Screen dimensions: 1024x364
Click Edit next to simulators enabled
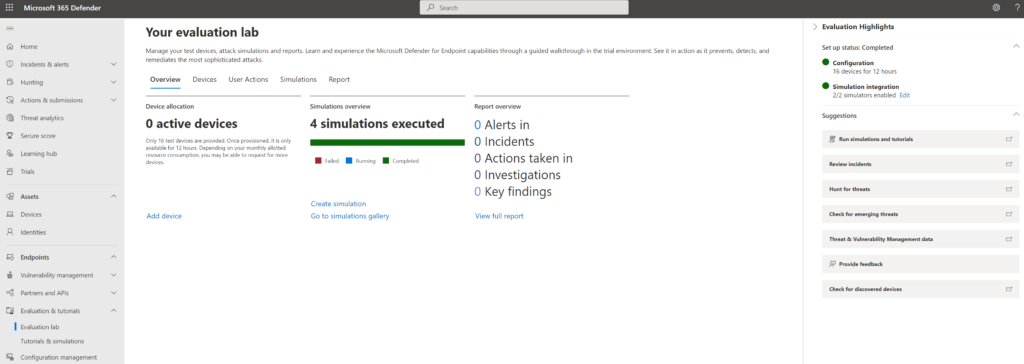(x=904, y=95)
